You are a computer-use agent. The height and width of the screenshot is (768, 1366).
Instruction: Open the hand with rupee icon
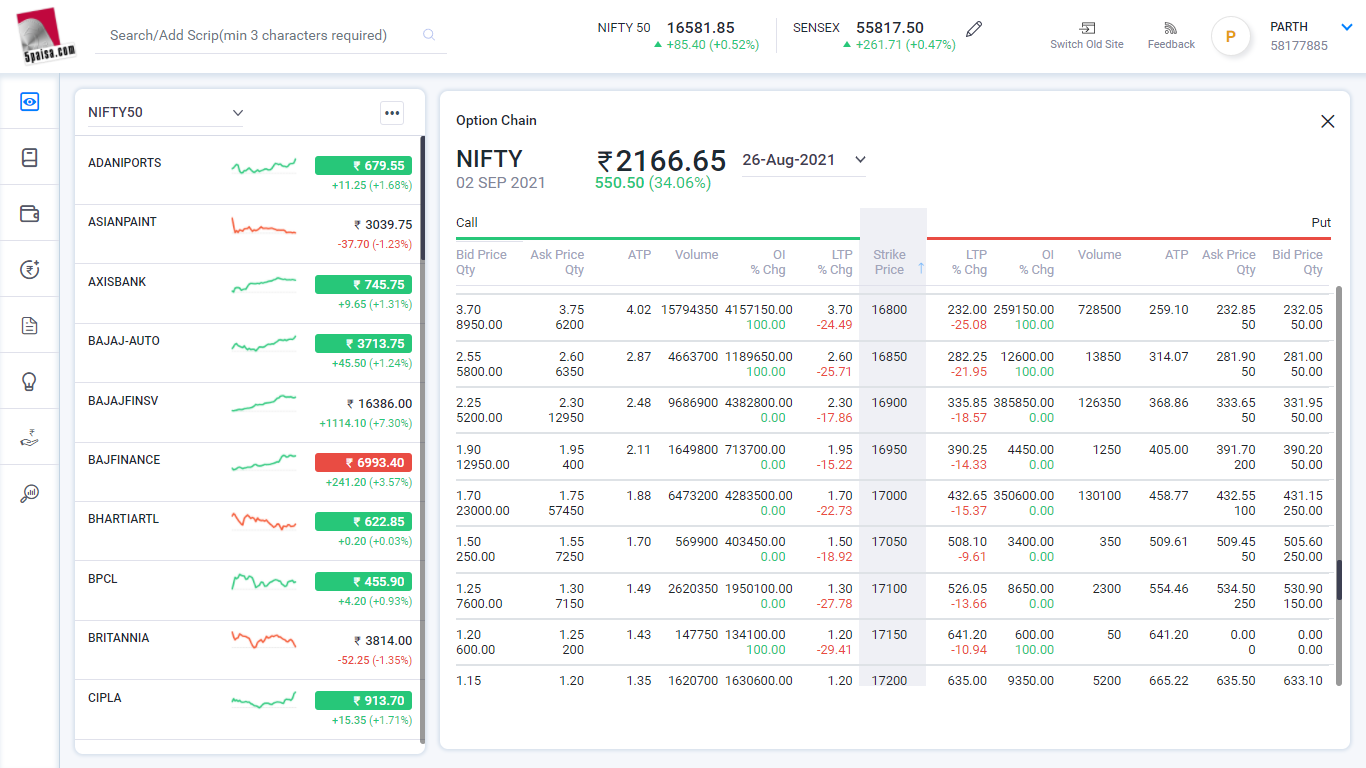30,437
